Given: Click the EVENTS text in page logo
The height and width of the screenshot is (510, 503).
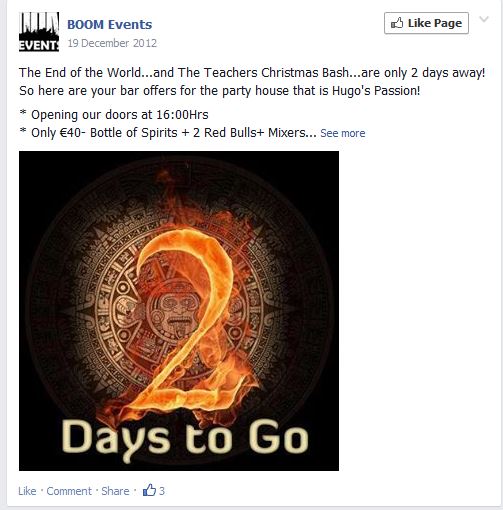Looking at the screenshot, I should 39,45.
